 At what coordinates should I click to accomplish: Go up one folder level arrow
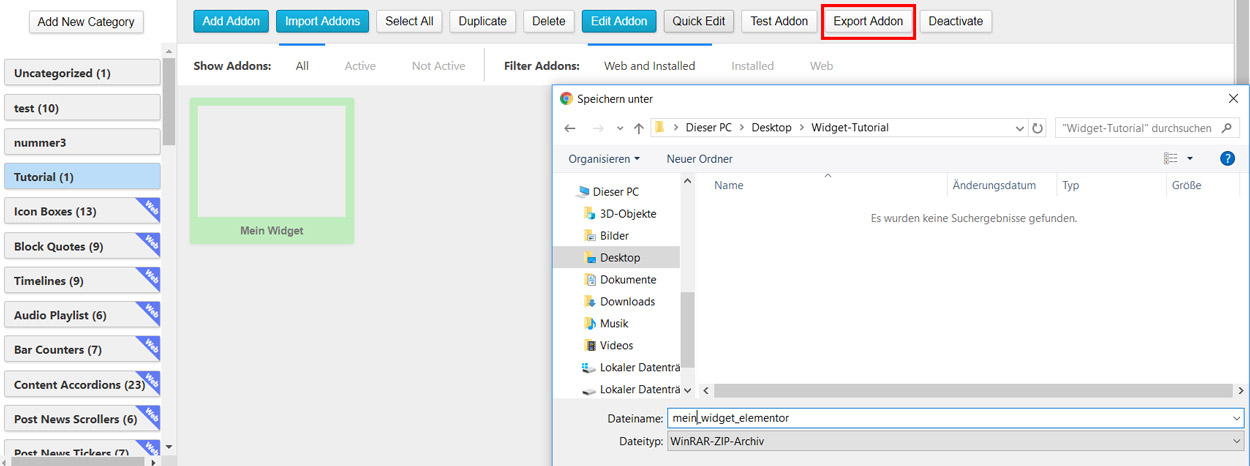(x=639, y=128)
